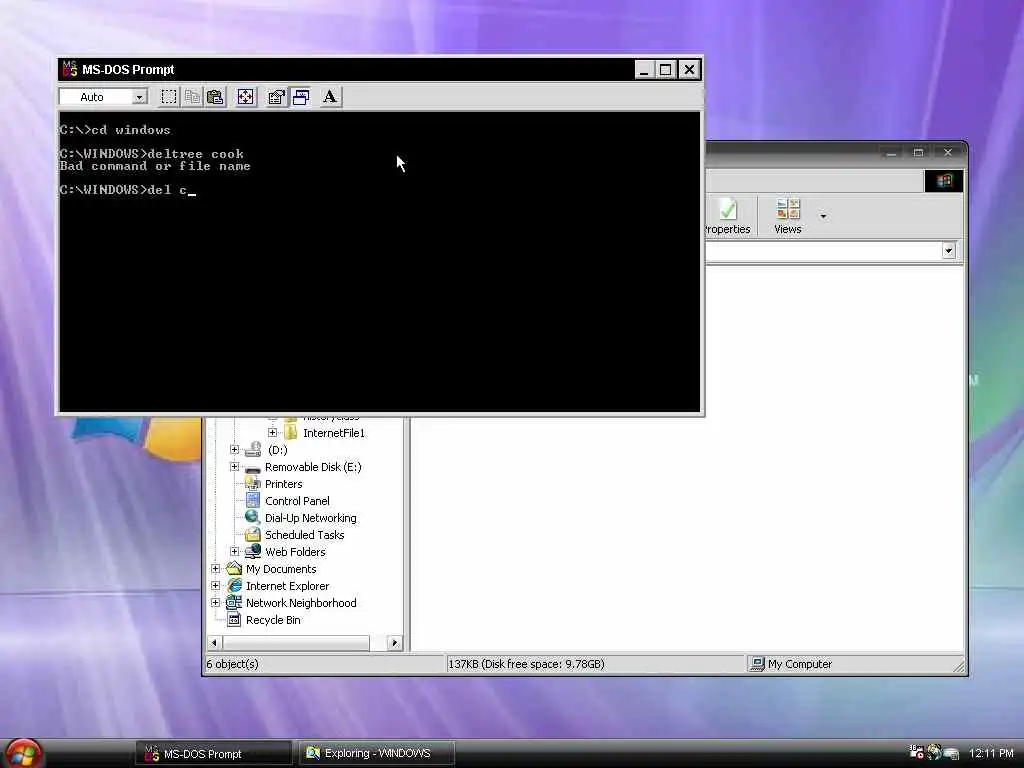Open the Explorer address bar dropdown

949,251
